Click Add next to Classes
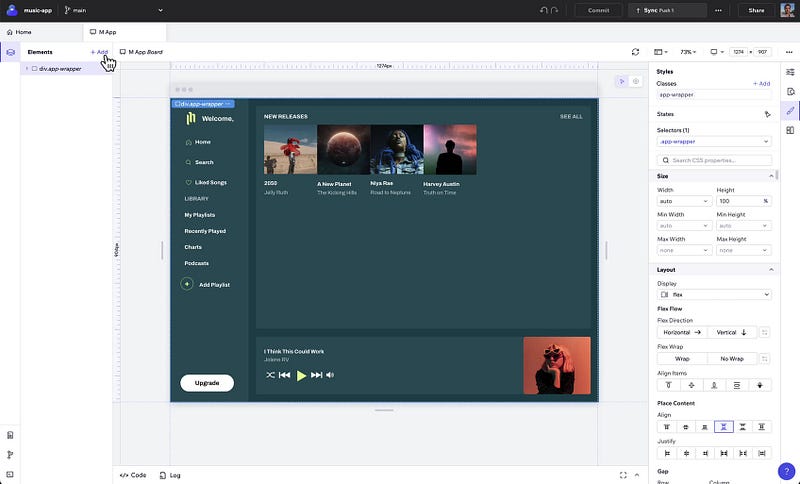Viewport: 800px width, 484px height. (761, 84)
